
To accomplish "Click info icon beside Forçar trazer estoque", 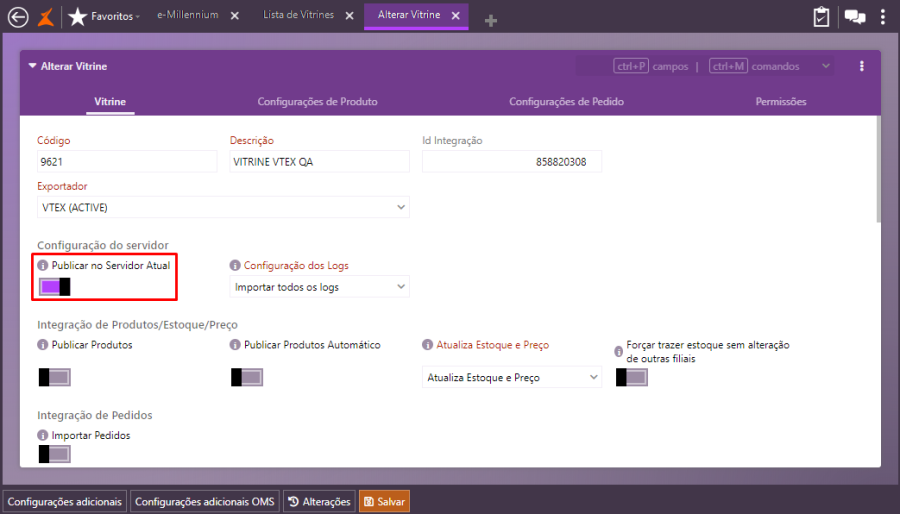I will click(x=619, y=352).
